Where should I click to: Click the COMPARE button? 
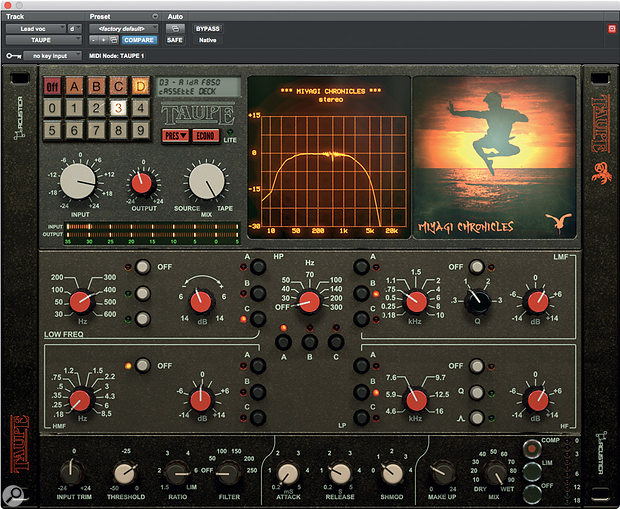coord(139,40)
